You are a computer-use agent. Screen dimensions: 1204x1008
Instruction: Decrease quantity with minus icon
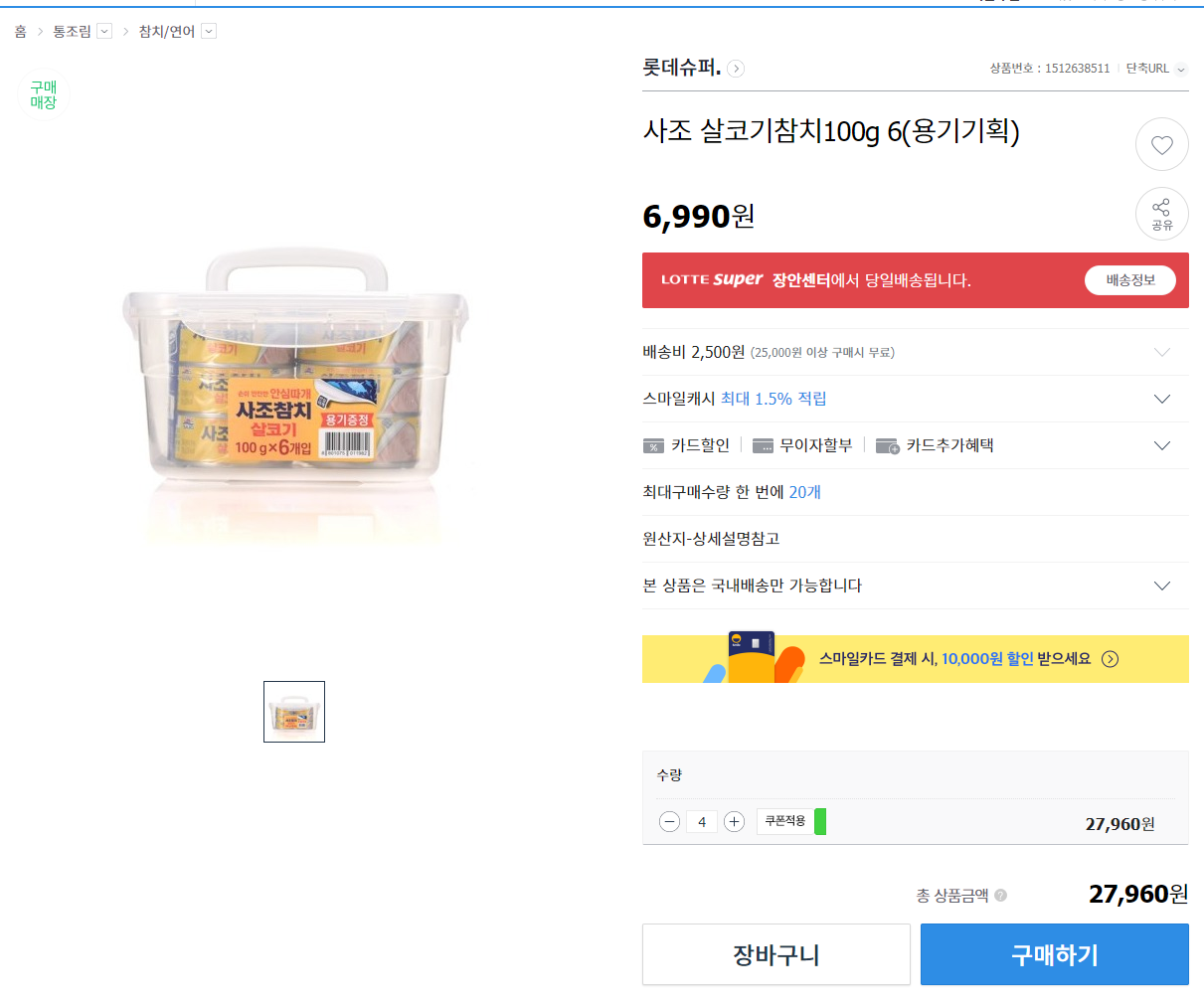coord(670,822)
